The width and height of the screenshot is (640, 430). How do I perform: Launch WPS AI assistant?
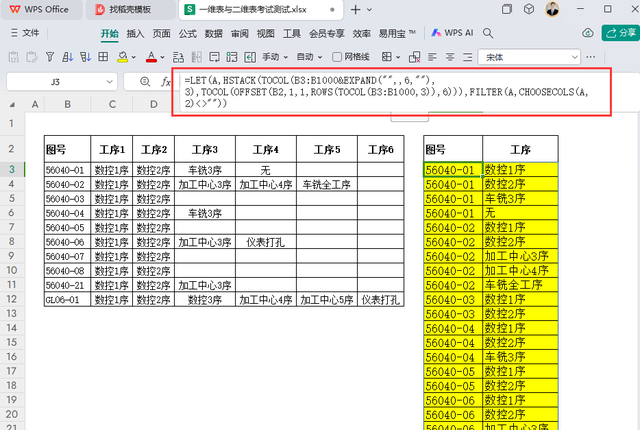click(452, 33)
